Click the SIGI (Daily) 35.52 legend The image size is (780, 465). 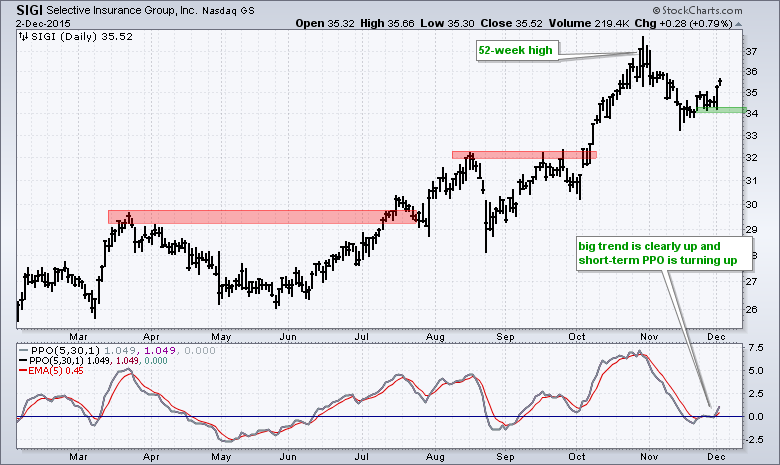(x=82, y=36)
